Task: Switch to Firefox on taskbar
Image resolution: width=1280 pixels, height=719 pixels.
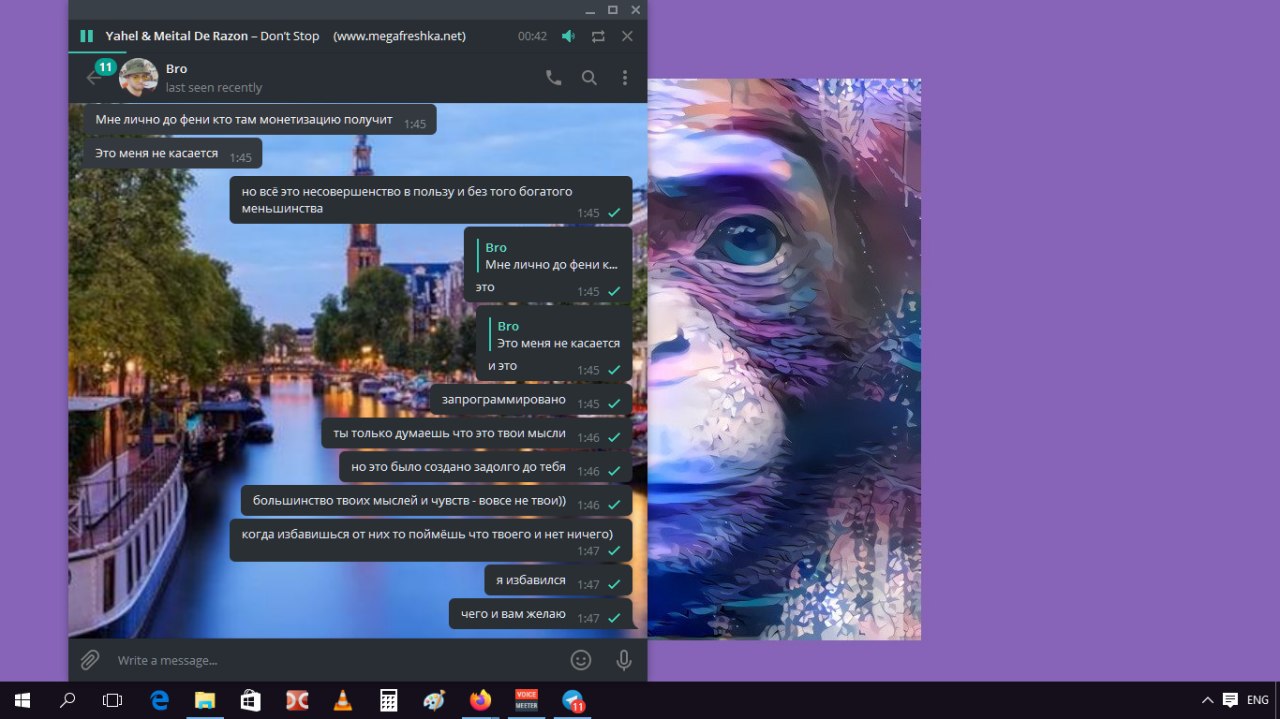Action: click(x=480, y=700)
